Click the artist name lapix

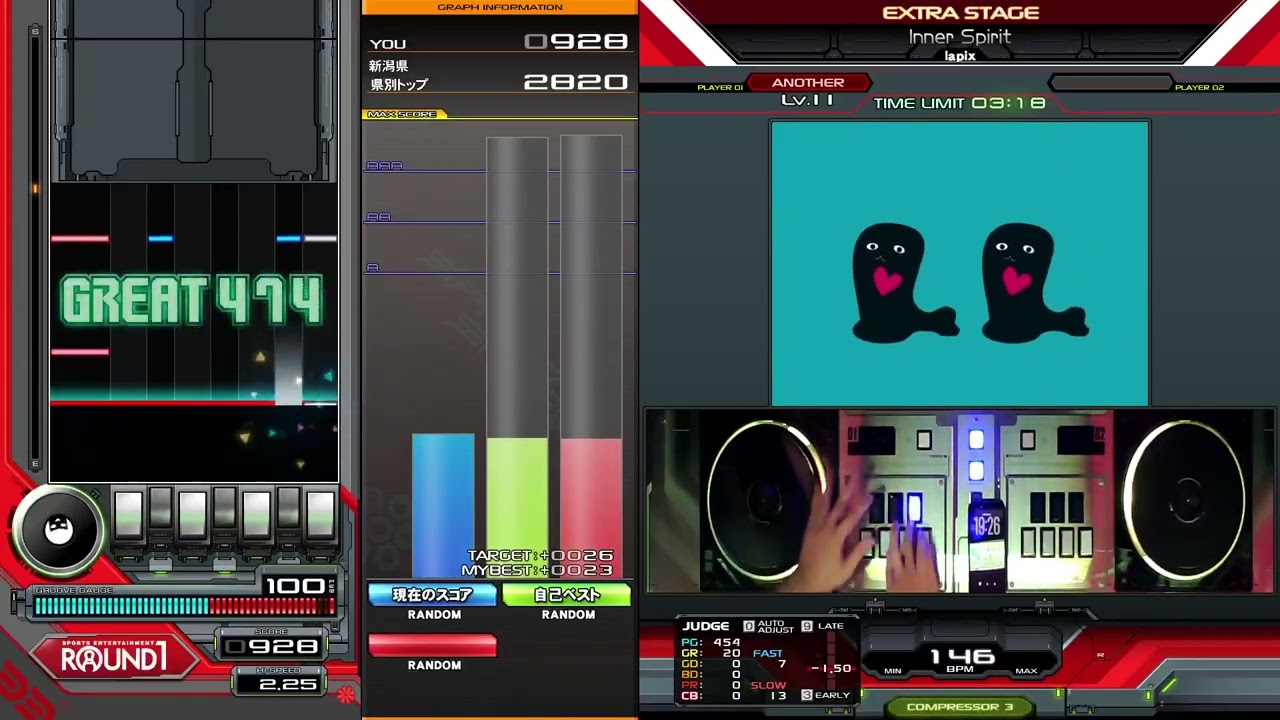coord(959,56)
